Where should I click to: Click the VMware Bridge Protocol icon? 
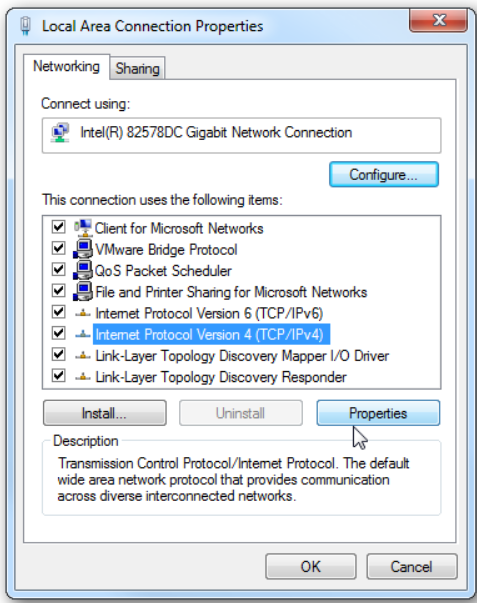pyautogui.click(x=83, y=249)
